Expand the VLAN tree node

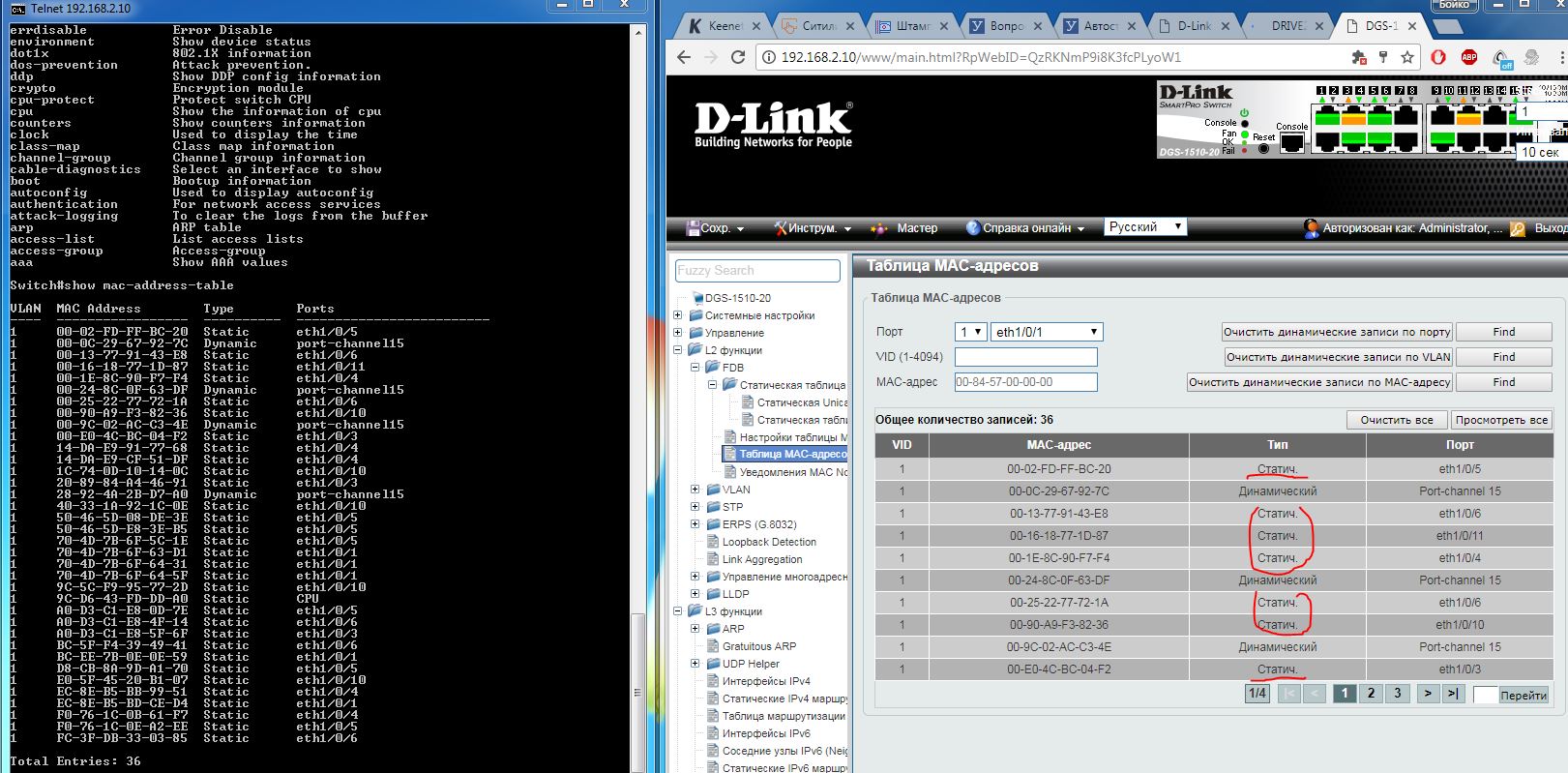pos(695,490)
